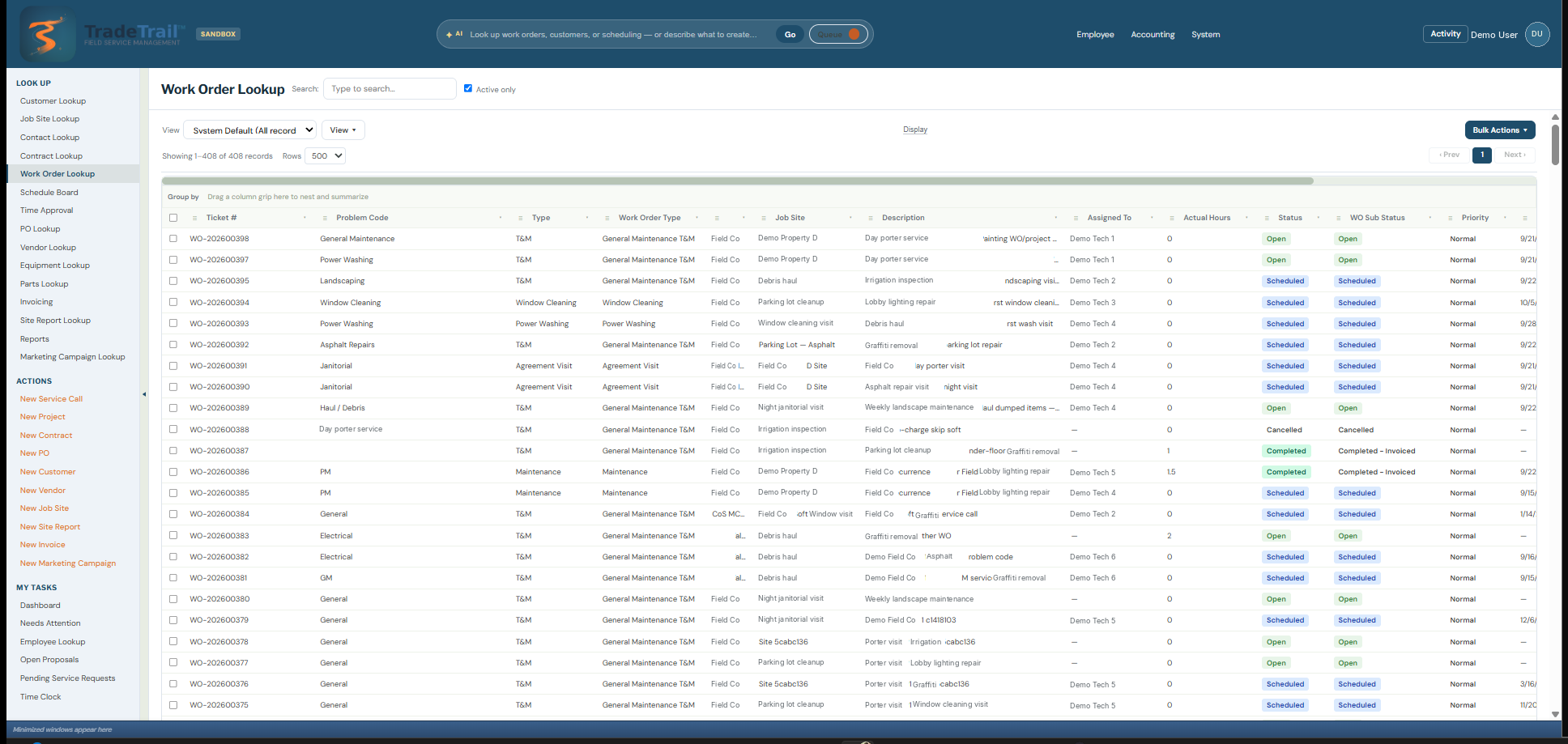The width and height of the screenshot is (1568, 744).
Task: Open the View menu dropdown button
Action: (343, 130)
